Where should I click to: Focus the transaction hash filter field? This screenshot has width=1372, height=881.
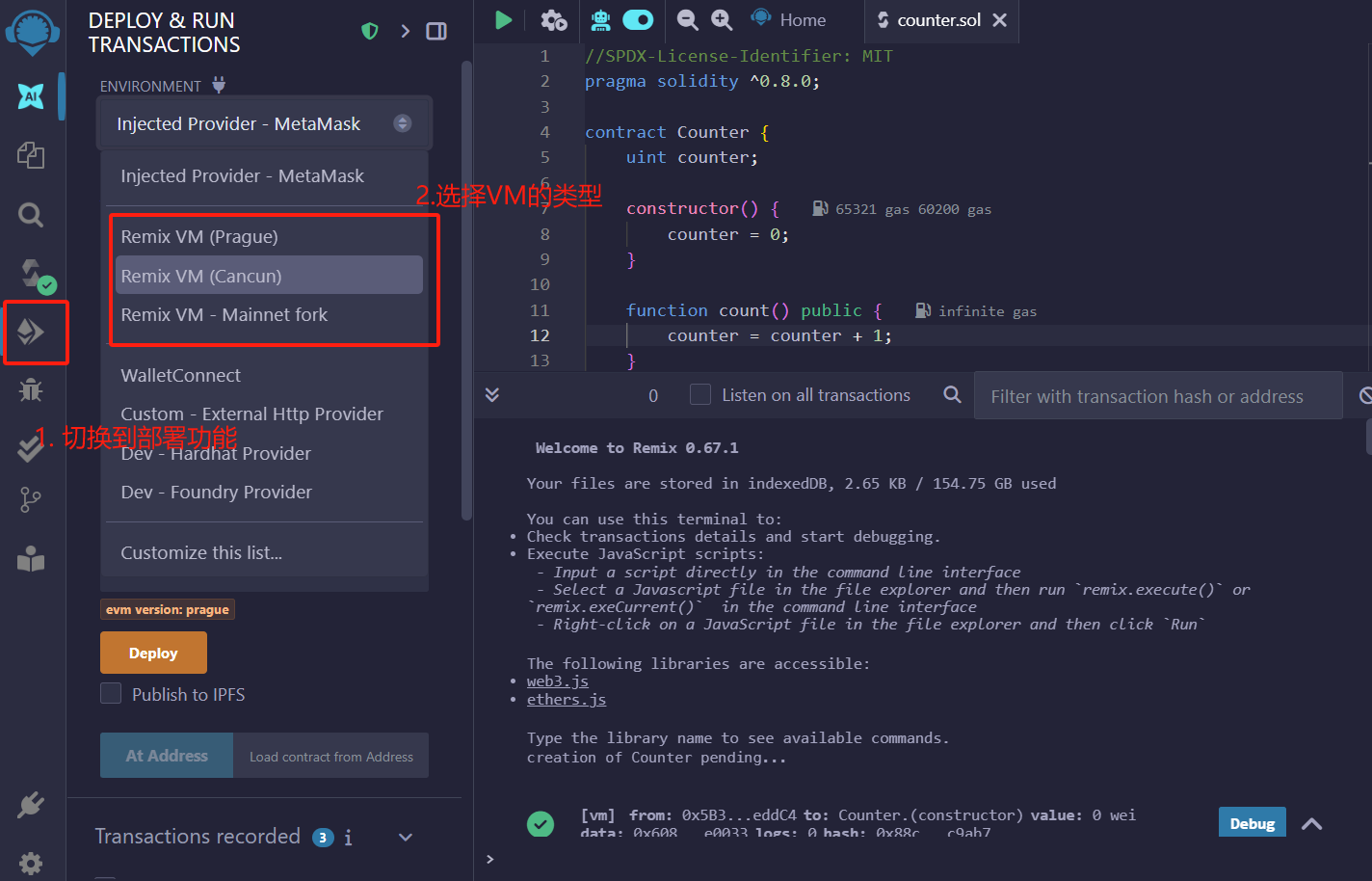[x=1158, y=396]
